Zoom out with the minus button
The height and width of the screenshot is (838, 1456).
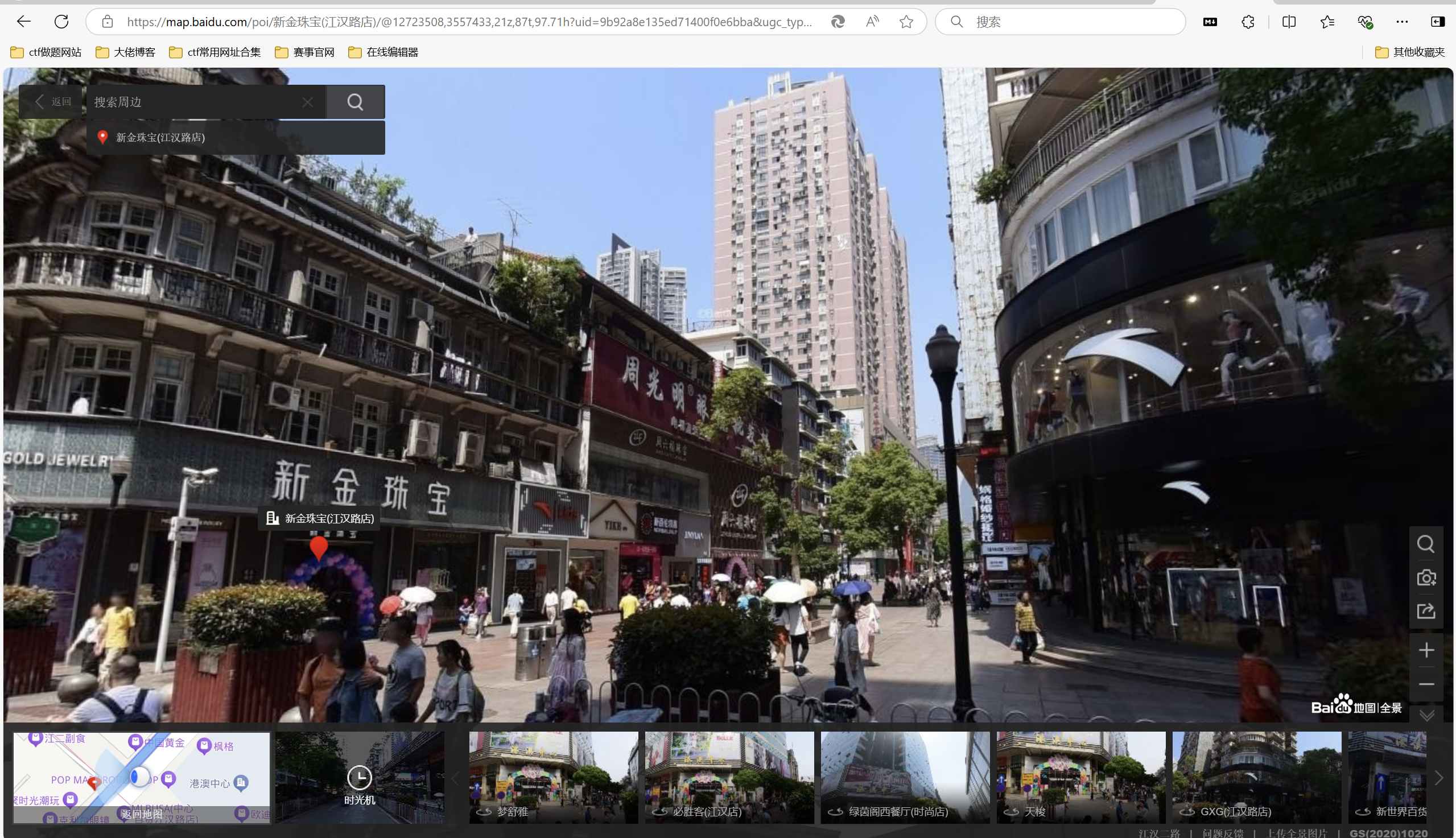pyautogui.click(x=1426, y=684)
